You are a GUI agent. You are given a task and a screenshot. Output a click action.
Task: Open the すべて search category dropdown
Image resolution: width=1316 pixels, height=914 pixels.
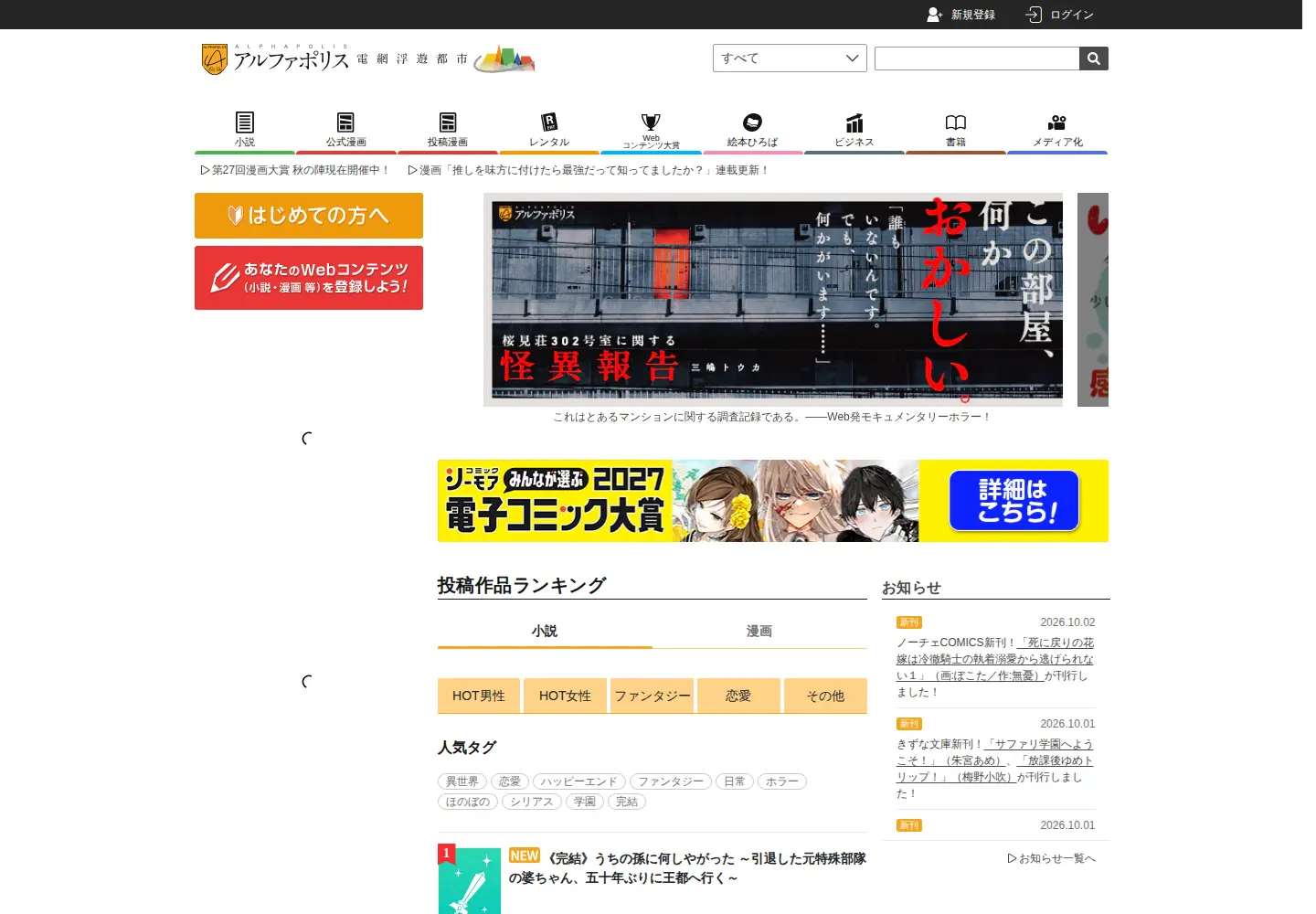point(790,58)
